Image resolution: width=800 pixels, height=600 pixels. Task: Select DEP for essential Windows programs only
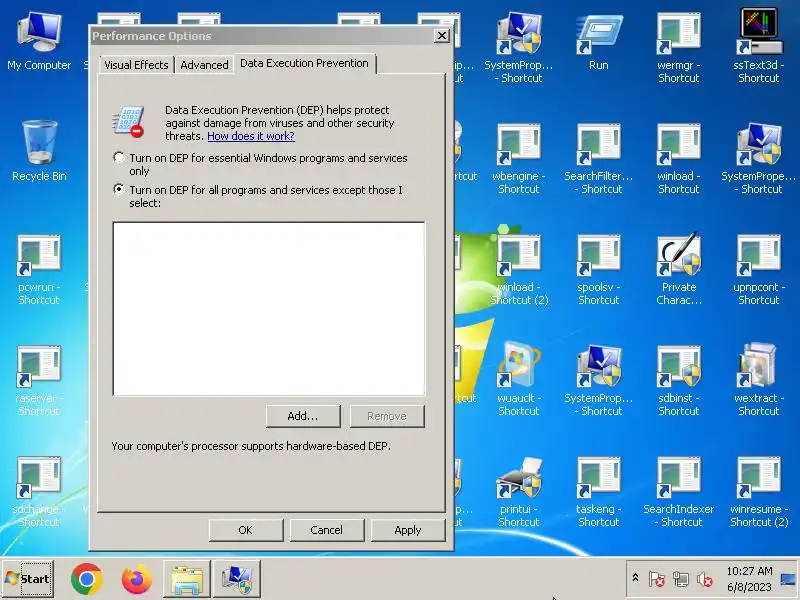(x=119, y=158)
